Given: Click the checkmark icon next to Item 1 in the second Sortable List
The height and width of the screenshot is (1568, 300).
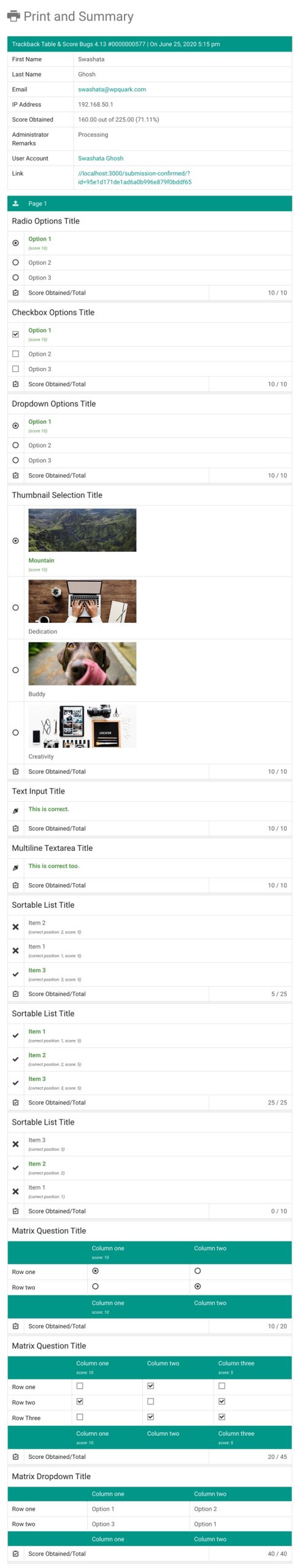Looking at the screenshot, I should point(15,1035).
